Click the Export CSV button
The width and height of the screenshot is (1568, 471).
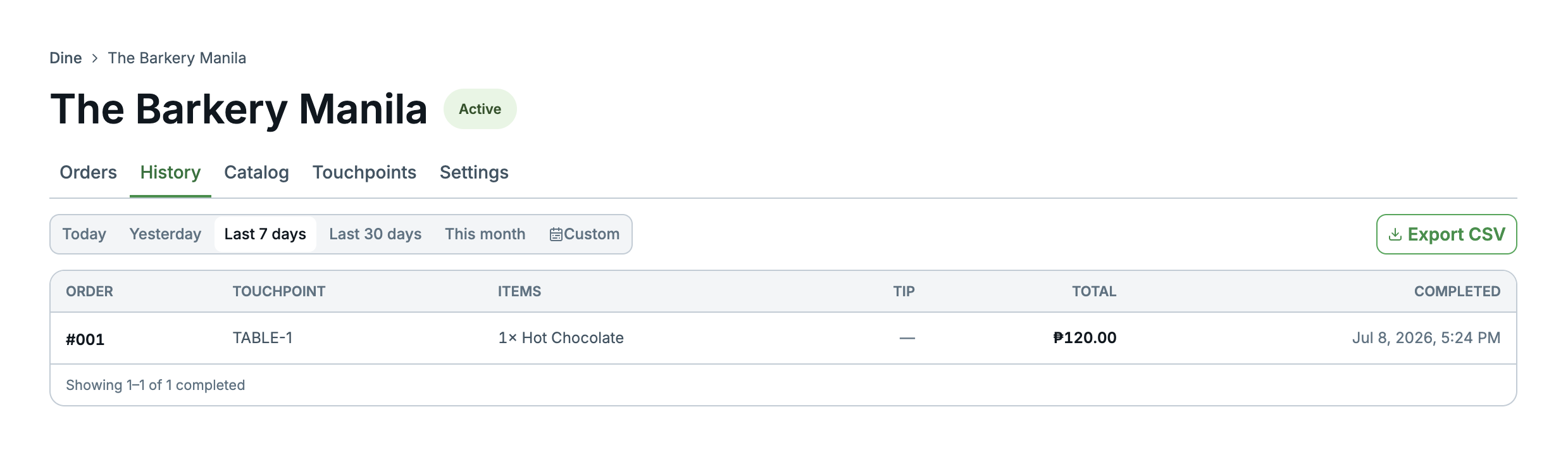[x=1447, y=234]
